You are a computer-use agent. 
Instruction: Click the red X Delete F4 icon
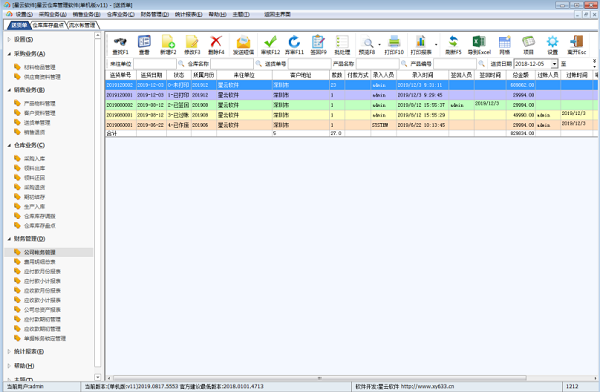(x=216, y=42)
